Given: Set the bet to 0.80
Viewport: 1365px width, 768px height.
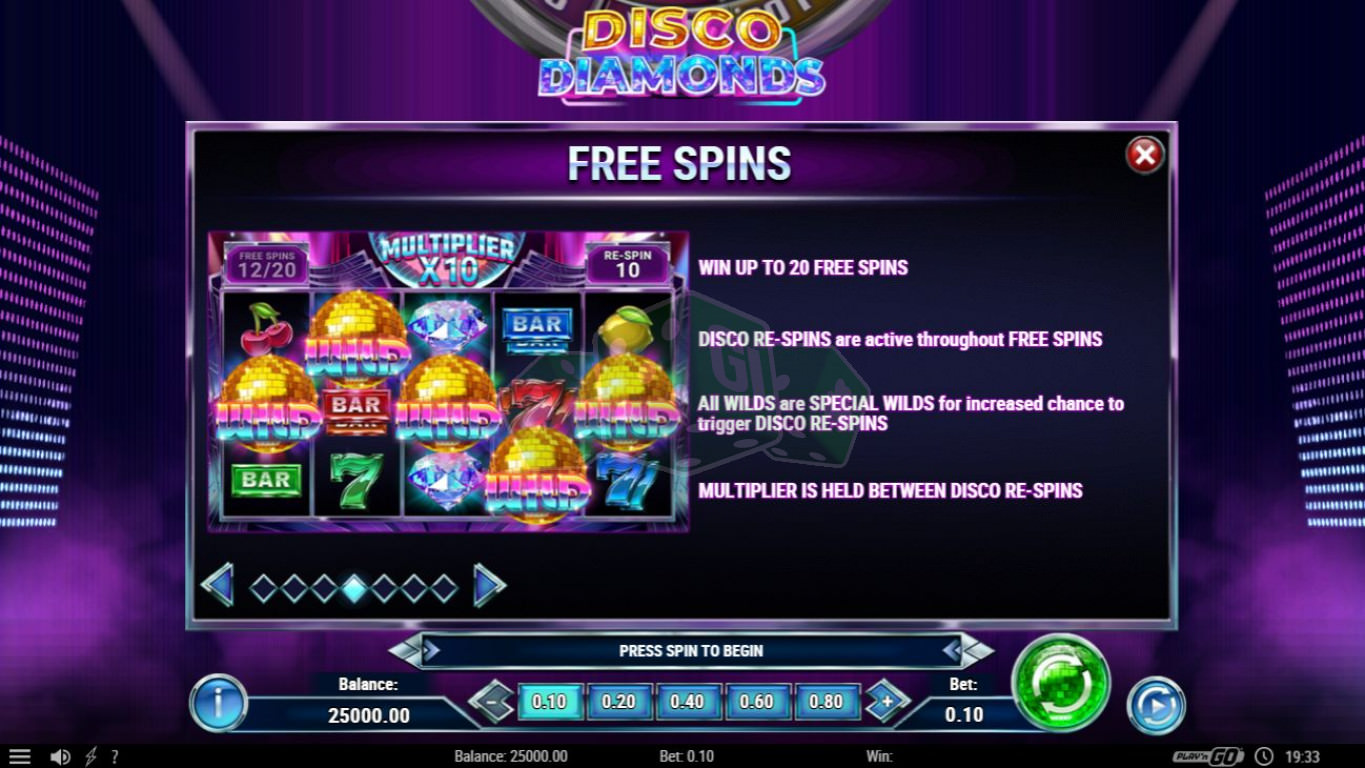Looking at the screenshot, I should 827,702.
